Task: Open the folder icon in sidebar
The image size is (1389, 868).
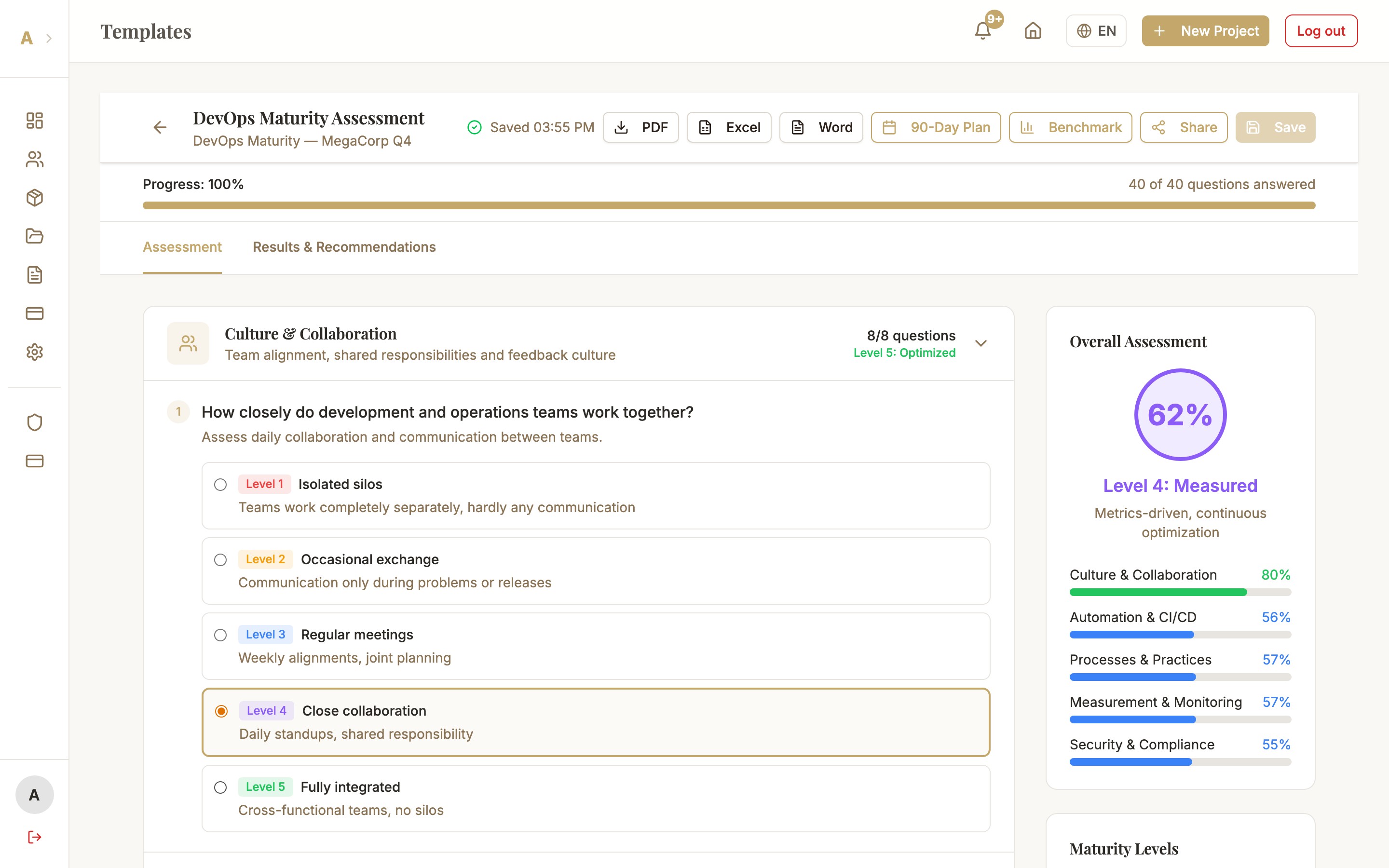Action: pyautogui.click(x=34, y=236)
